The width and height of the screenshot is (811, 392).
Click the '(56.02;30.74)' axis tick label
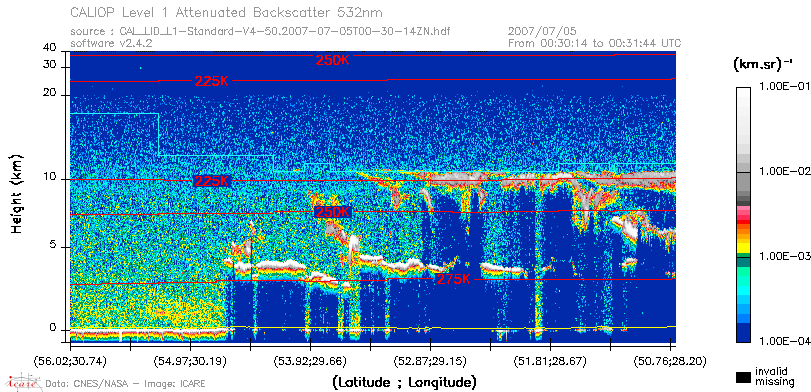[x=70, y=360]
